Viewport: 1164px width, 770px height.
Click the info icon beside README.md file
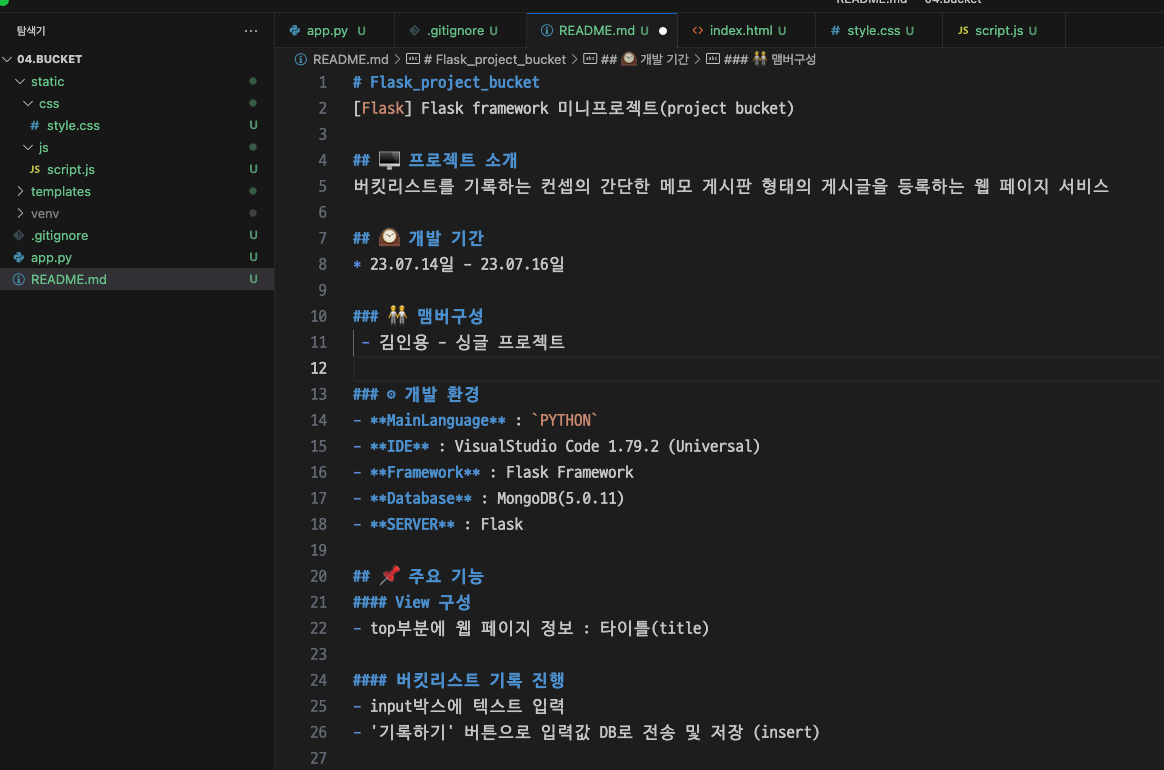[19, 279]
